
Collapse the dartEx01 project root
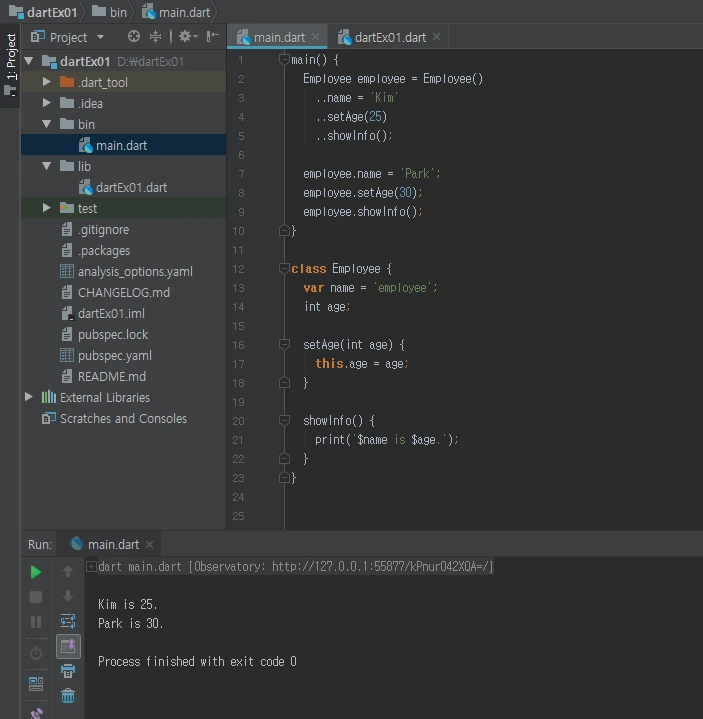pyautogui.click(x=29, y=61)
